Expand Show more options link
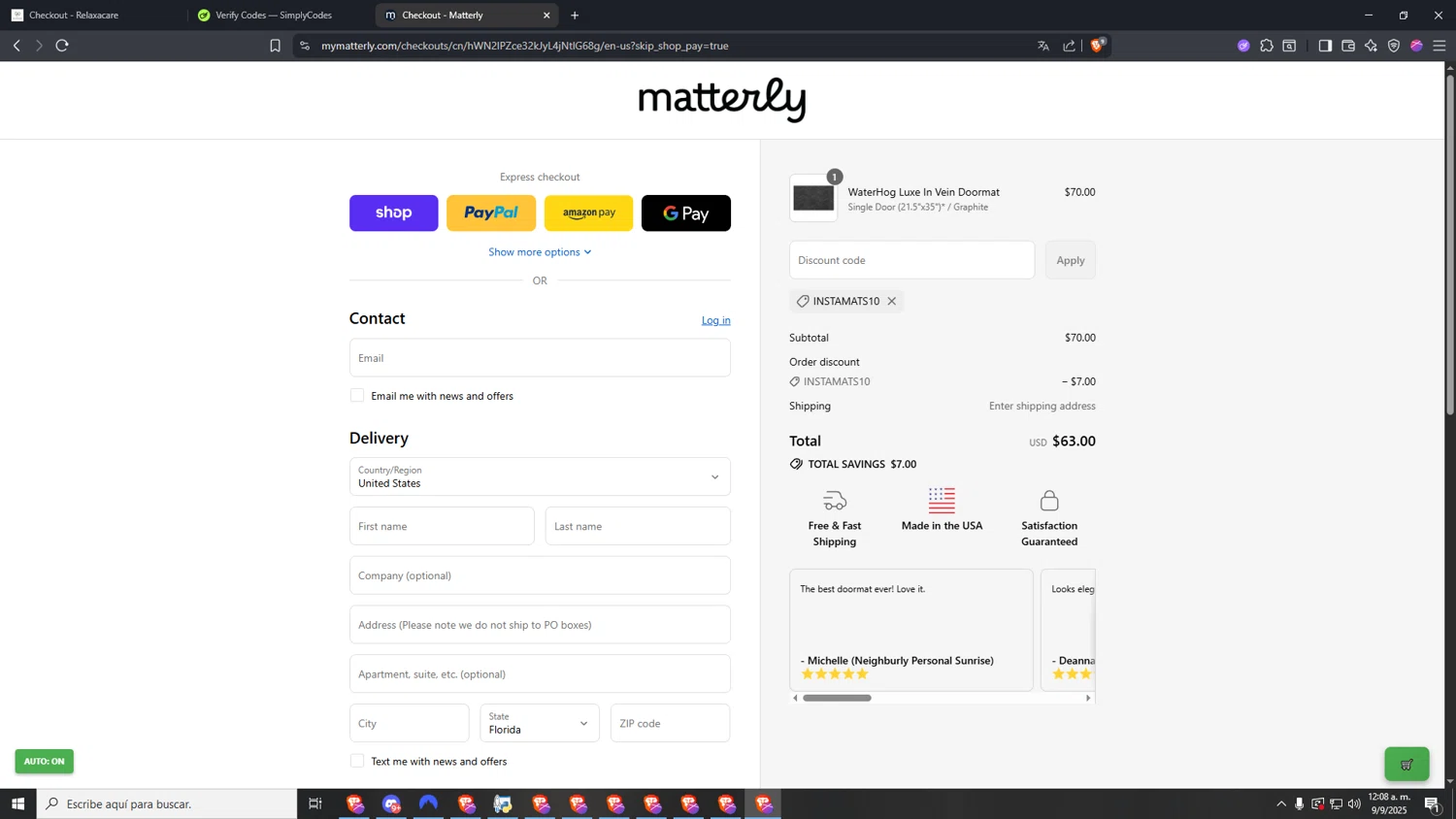Viewport: 1456px width, 819px height. (x=540, y=251)
